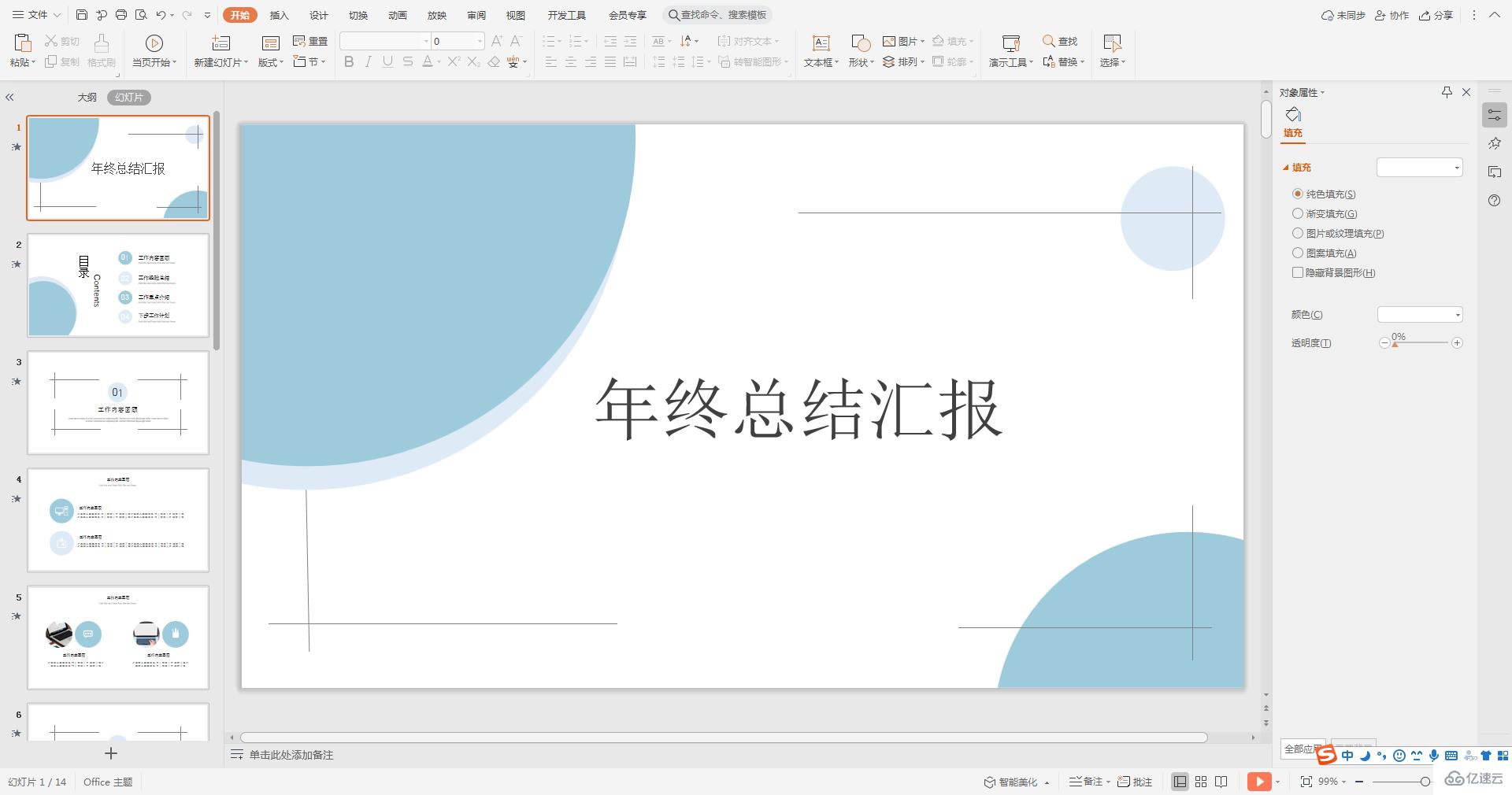Click the orange Play slideshow button
Viewport: 1512px width, 795px height.
click(1259, 782)
